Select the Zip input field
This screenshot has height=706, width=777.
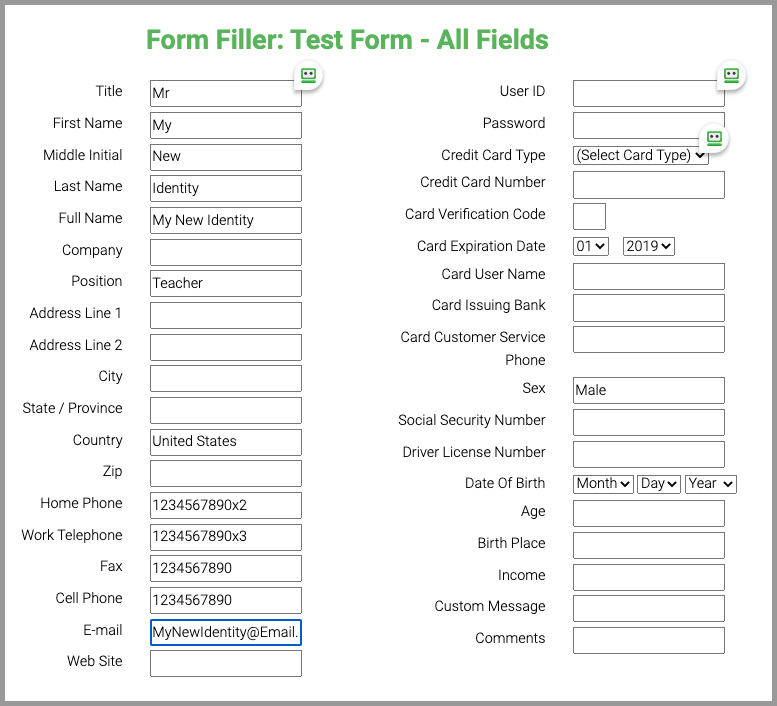point(225,474)
